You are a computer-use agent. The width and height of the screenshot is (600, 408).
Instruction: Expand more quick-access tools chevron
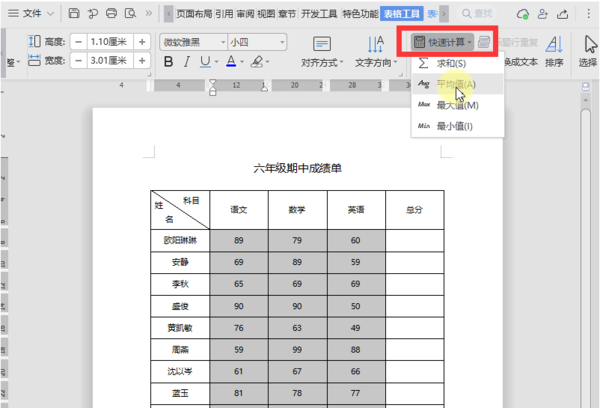pos(148,13)
